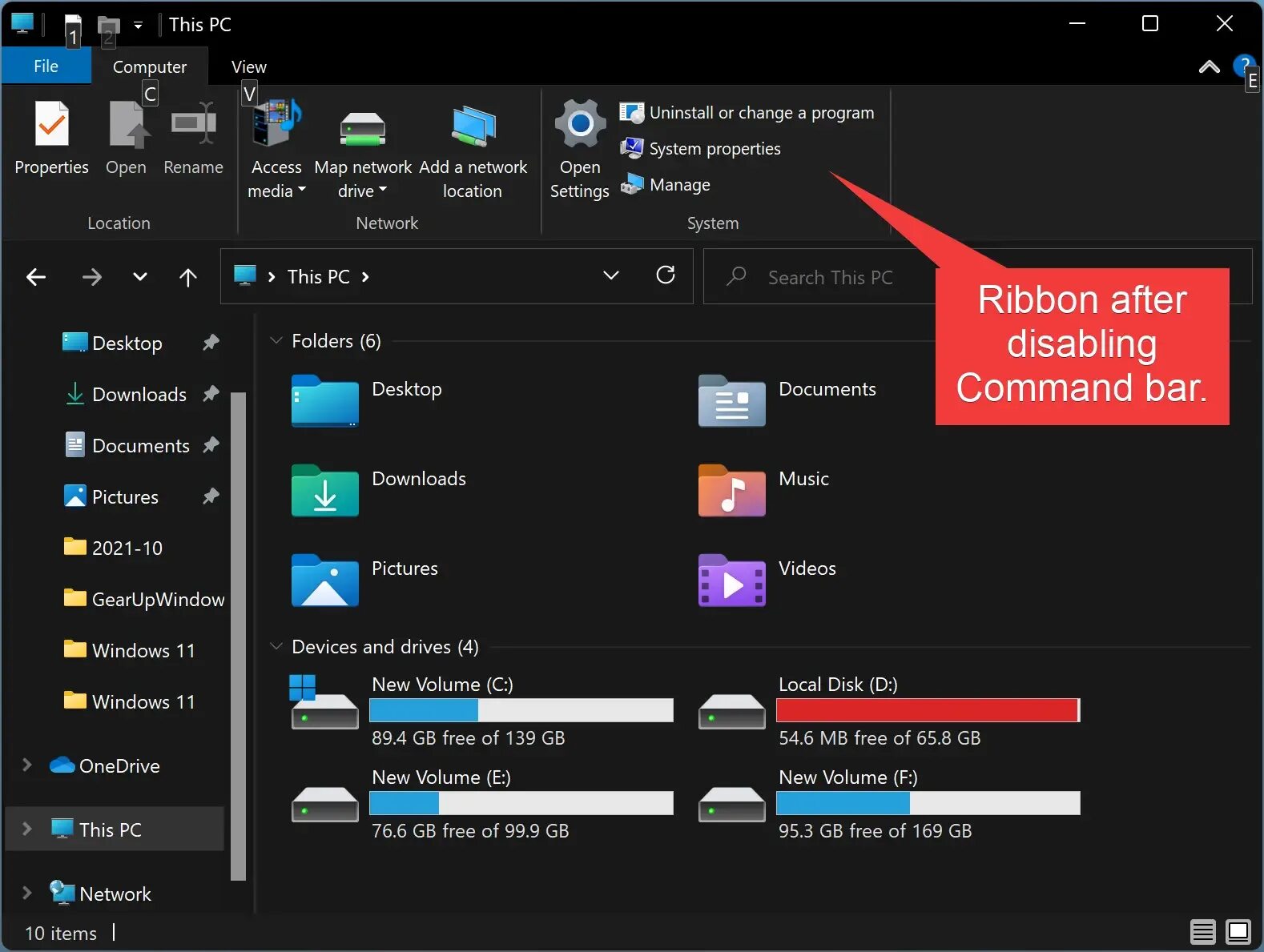
Task: Click Manage in the System group
Action: point(665,185)
